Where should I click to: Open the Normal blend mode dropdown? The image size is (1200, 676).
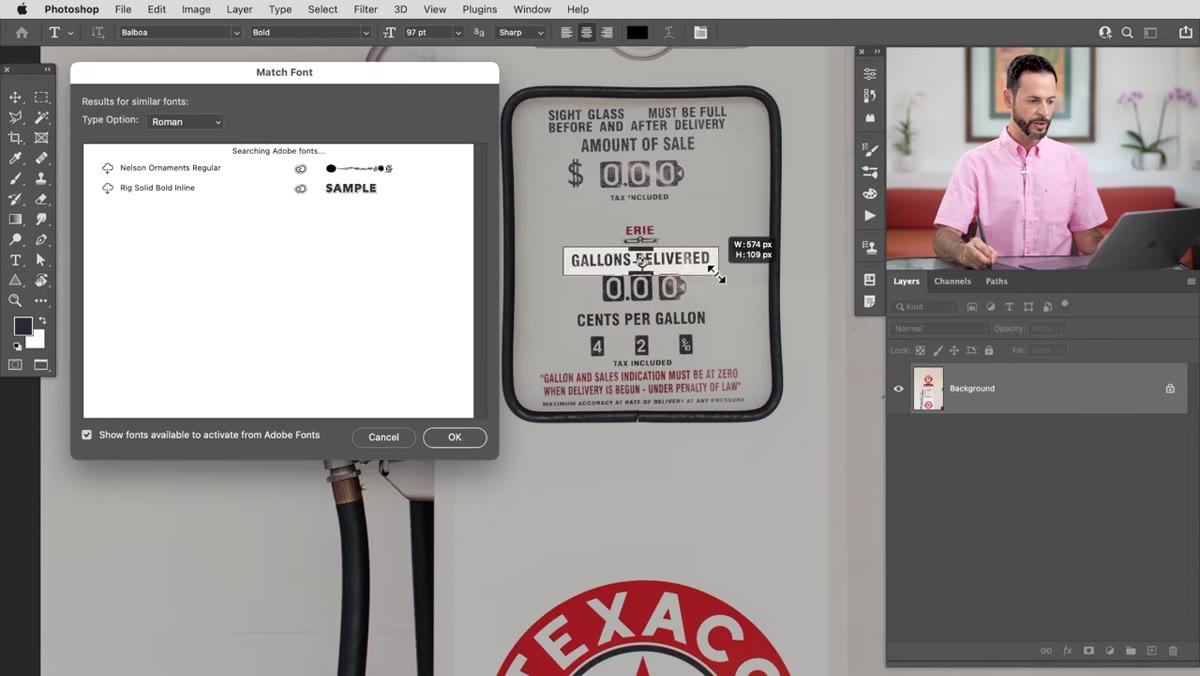click(938, 328)
